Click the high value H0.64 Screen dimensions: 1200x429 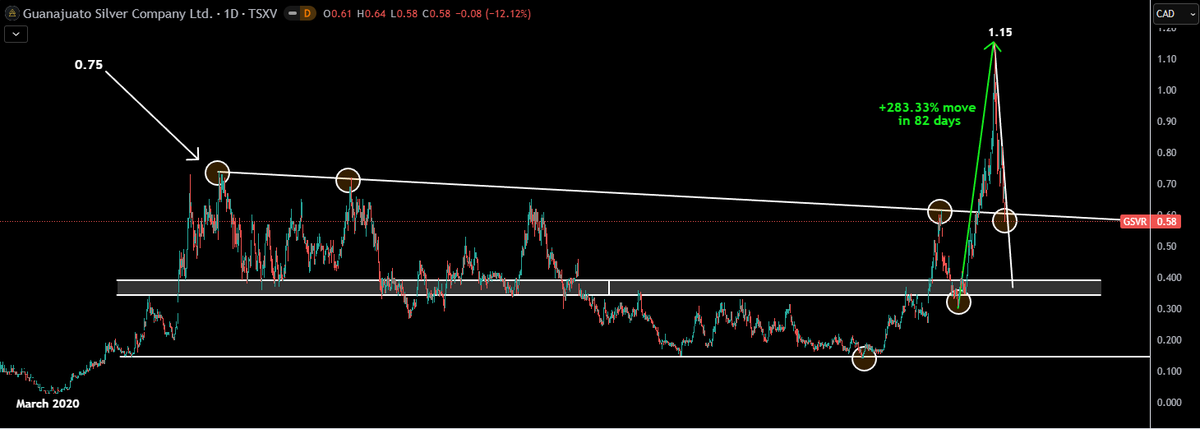pos(370,13)
